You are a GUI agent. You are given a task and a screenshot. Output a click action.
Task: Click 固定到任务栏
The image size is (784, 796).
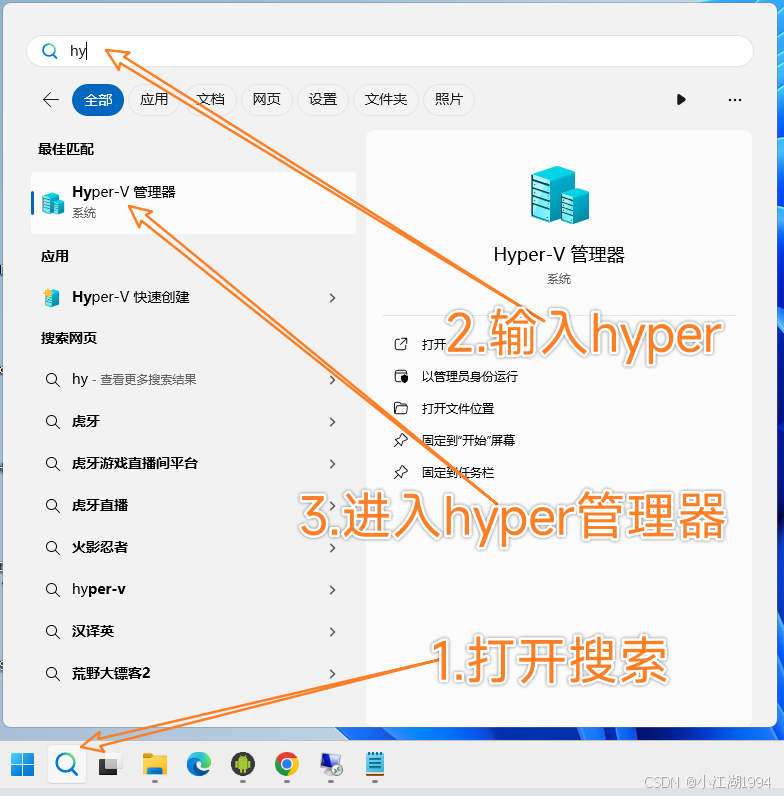(x=458, y=473)
